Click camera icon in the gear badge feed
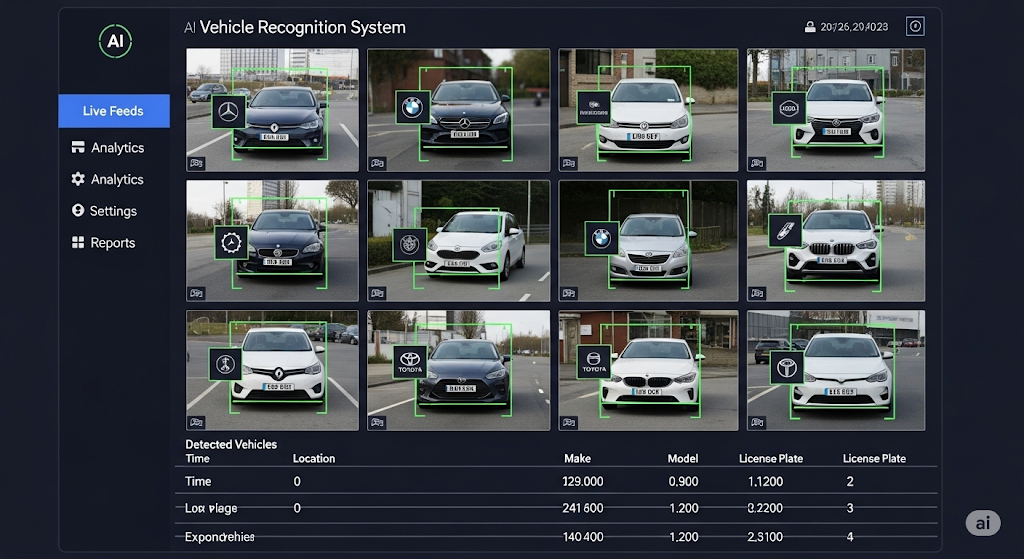Viewport: 1024px width, 559px height. pos(197,293)
